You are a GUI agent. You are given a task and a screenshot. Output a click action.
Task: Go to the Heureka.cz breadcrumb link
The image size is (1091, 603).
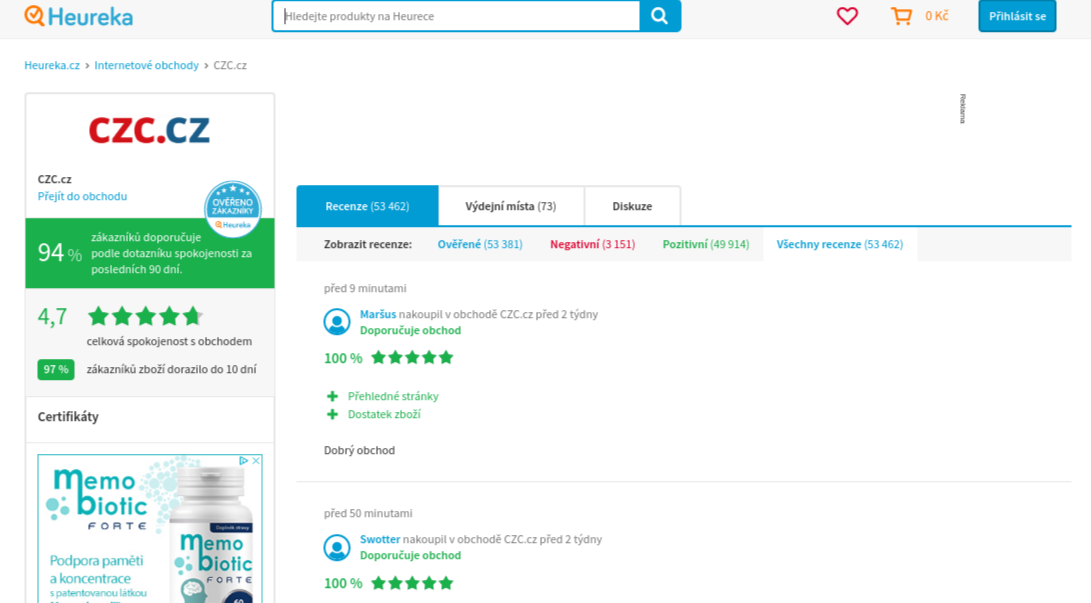pyautogui.click(x=52, y=65)
